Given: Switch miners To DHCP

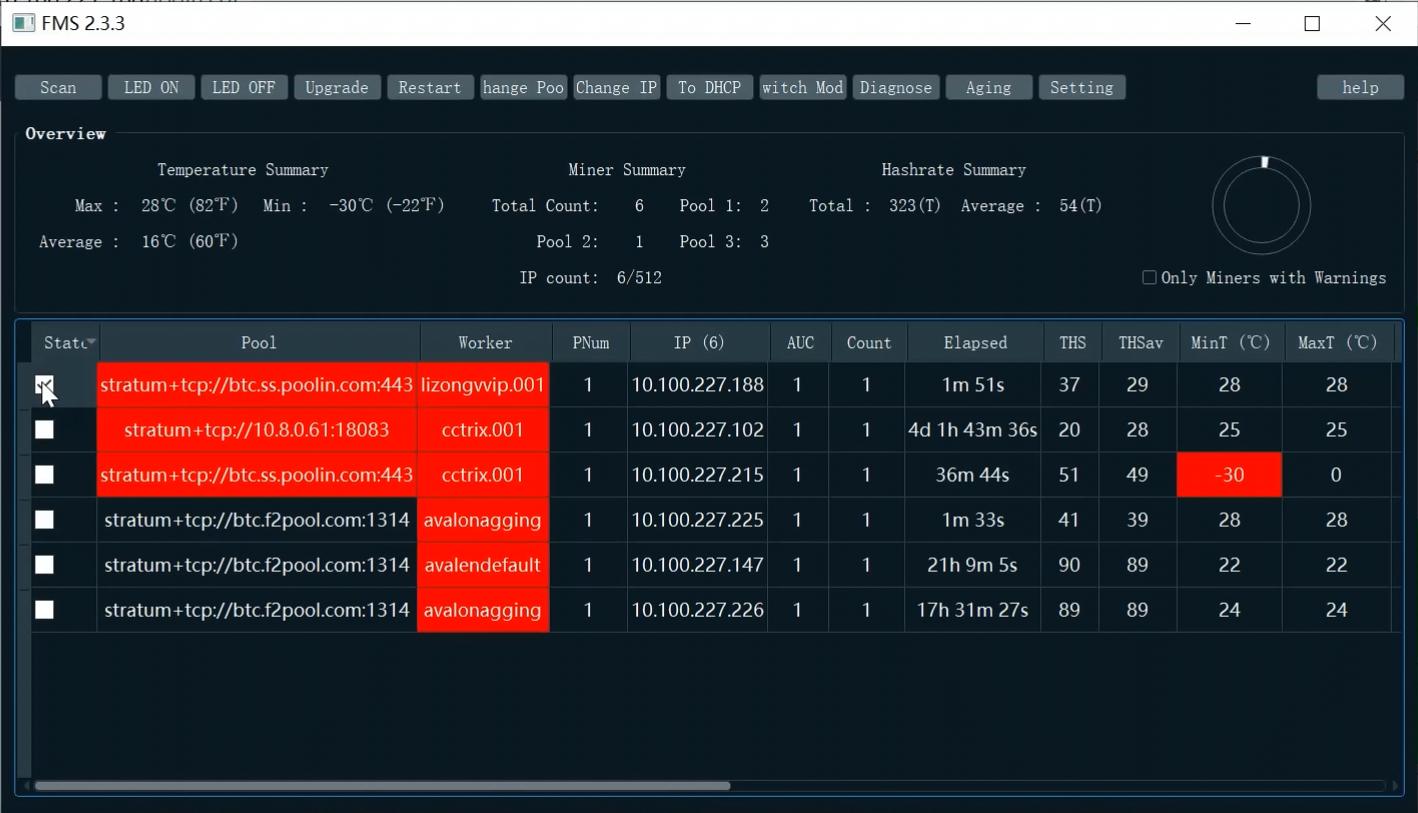Looking at the screenshot, I should [709, 87].
